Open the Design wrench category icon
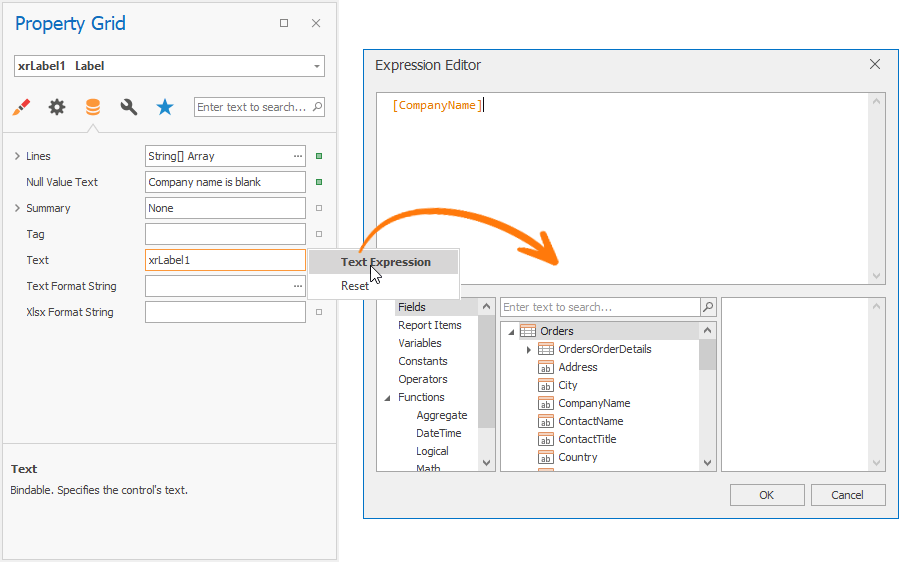The height and width of the screenshot is (563, 900). click(x=129, y=107)
